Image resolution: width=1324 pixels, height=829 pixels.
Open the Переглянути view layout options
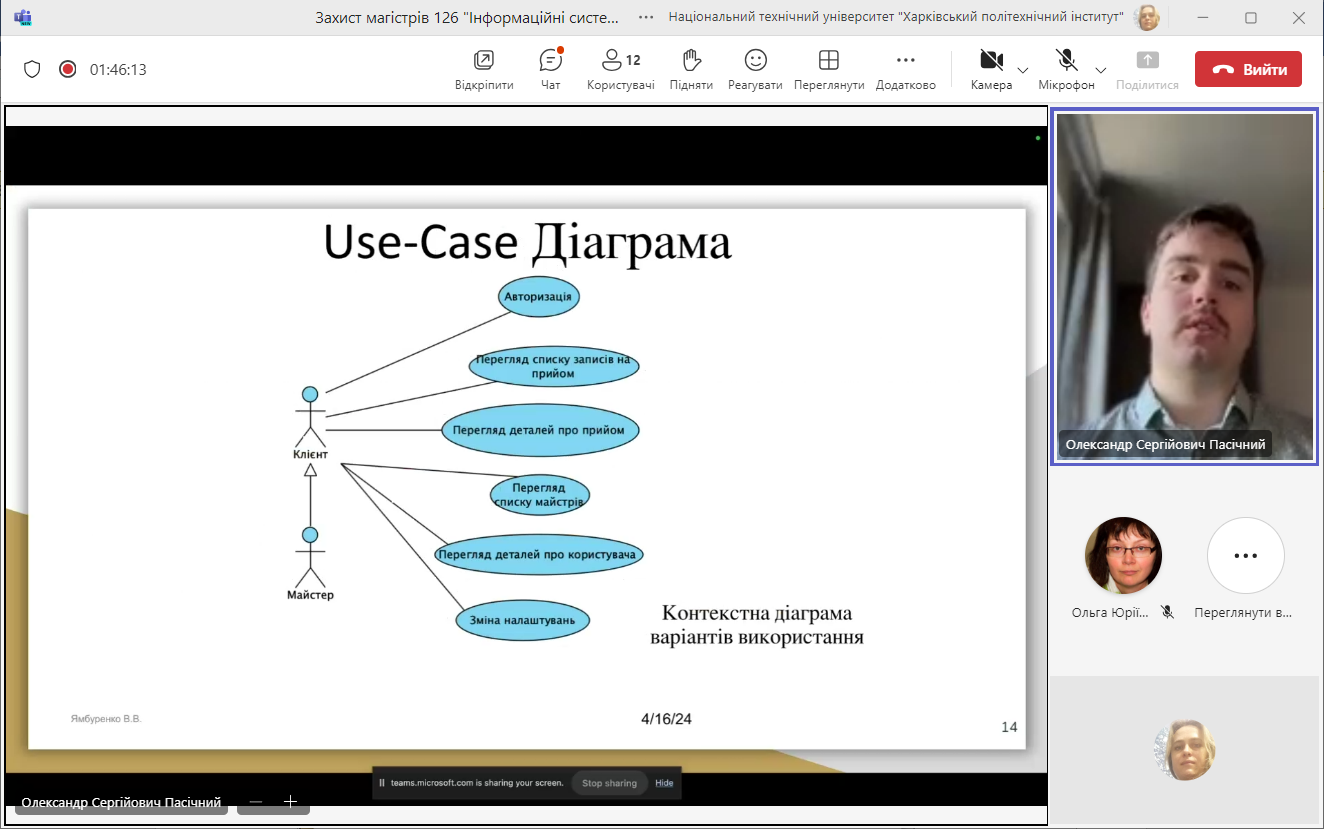(828, 68)
